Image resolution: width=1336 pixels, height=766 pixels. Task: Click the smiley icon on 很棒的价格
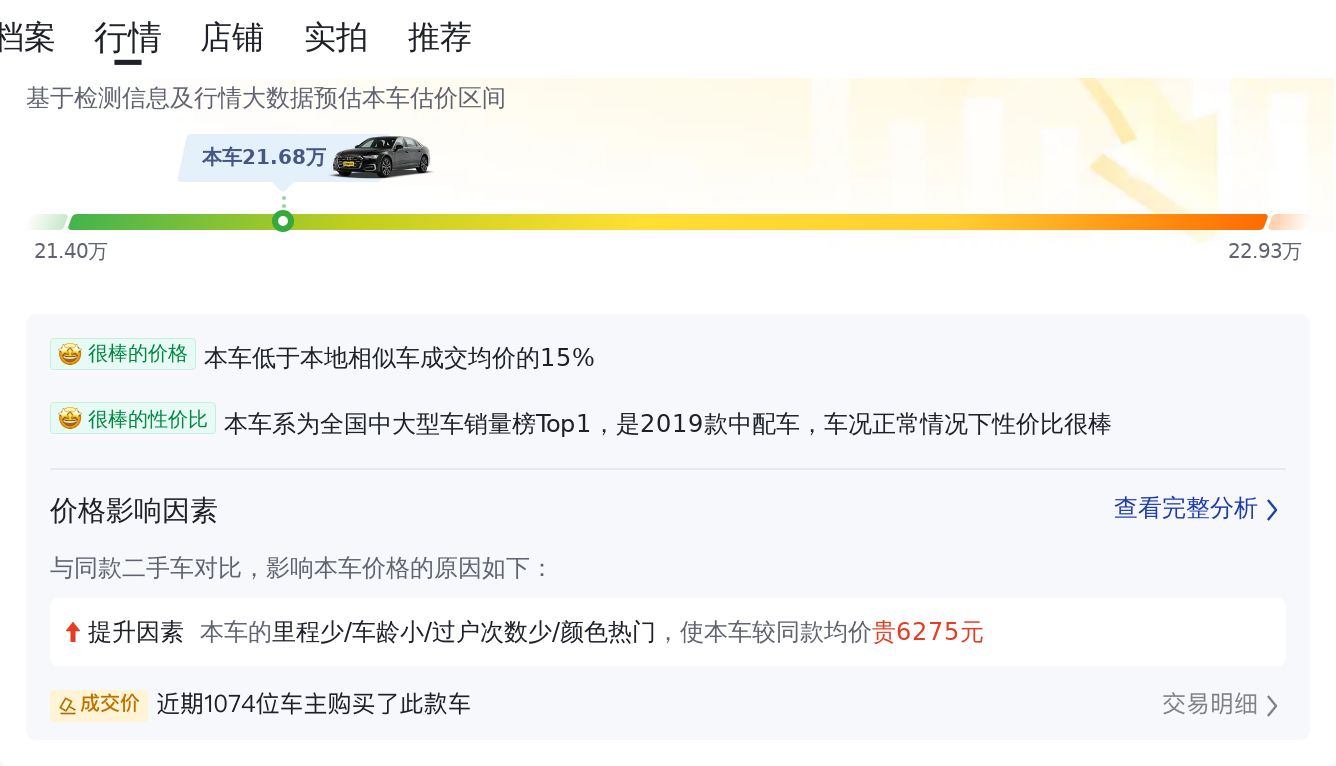[x=70, y=354]
